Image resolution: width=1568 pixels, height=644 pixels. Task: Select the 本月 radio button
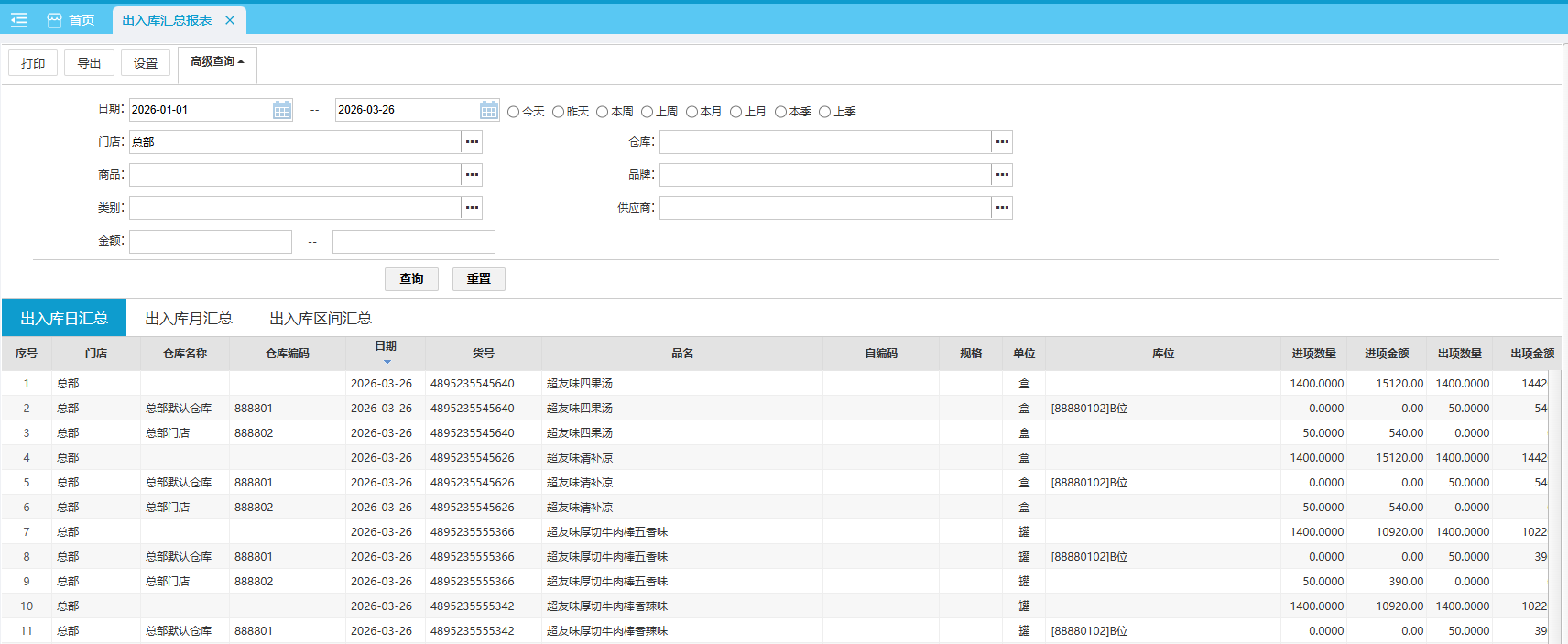click(691, 112)
